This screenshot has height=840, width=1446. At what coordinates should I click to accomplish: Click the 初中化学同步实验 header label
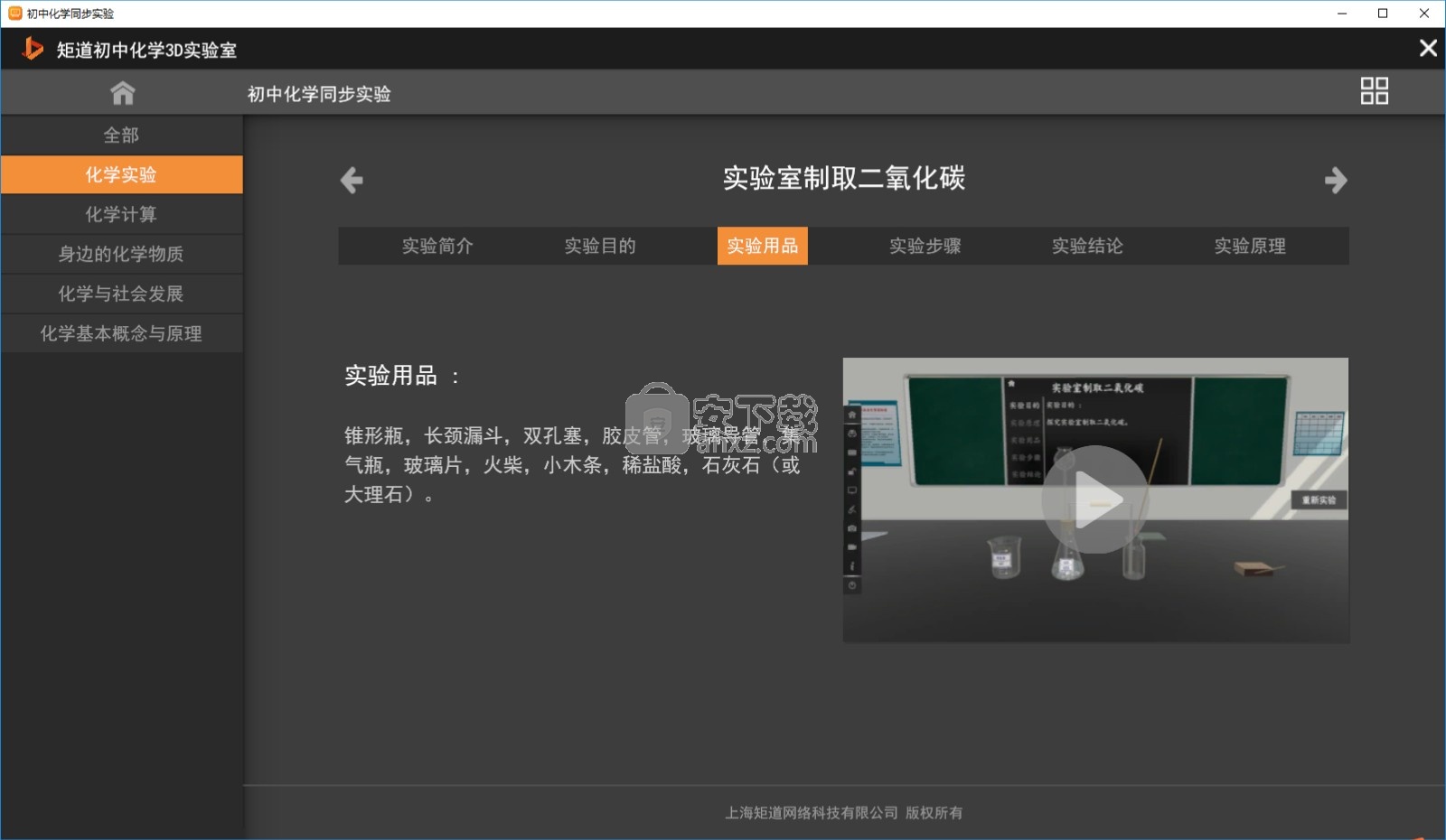pyautogui.click(x=319, y=94)
